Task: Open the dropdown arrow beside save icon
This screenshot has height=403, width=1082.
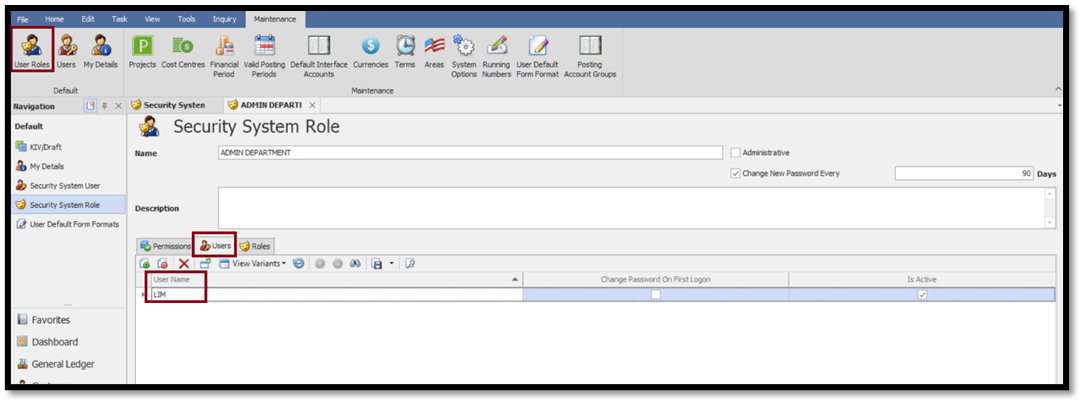Action: pos(391,264)
